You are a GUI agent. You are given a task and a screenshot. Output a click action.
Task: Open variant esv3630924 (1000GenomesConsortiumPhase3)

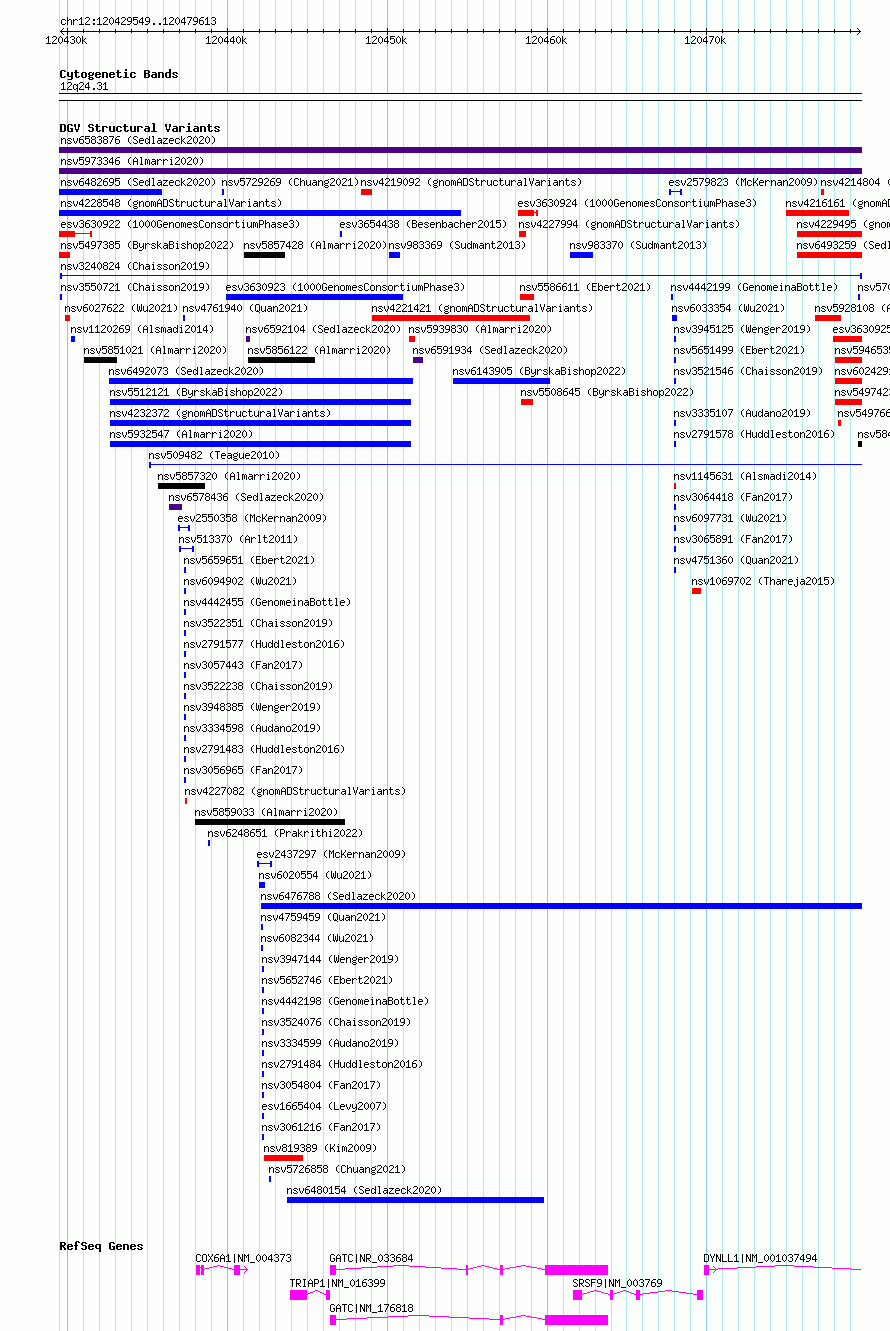[637, 203]
